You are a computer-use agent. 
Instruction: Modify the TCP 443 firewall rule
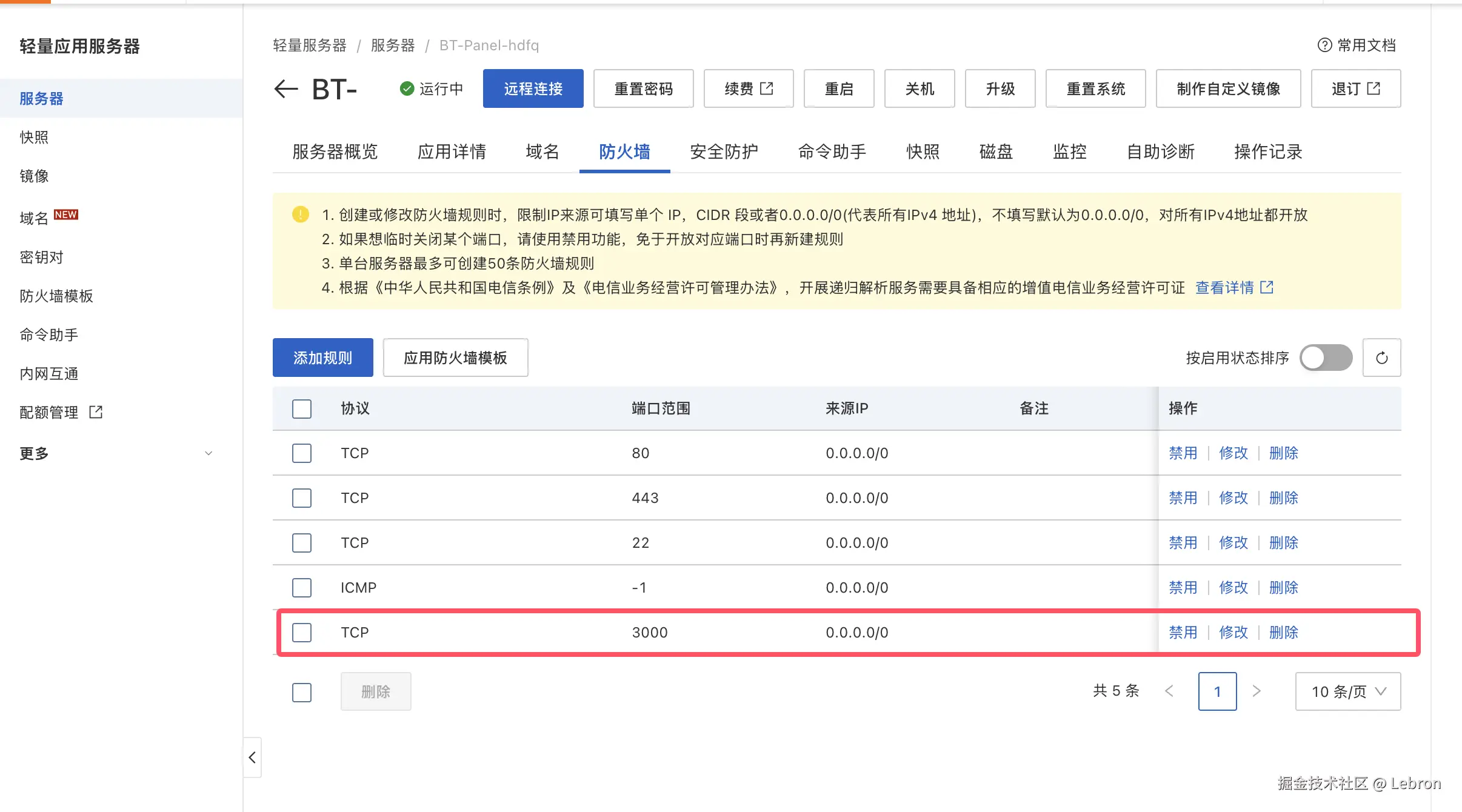coord(1233,498)
